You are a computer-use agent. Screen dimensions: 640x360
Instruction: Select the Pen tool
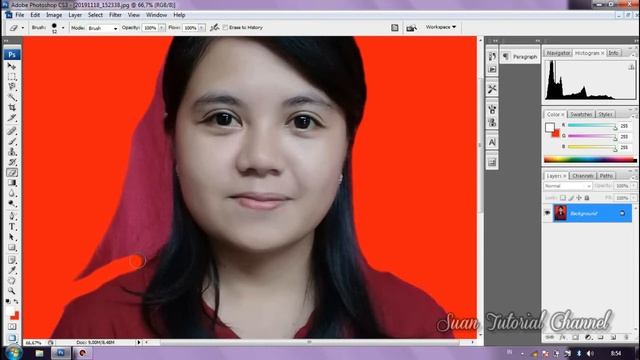(12, 216)
